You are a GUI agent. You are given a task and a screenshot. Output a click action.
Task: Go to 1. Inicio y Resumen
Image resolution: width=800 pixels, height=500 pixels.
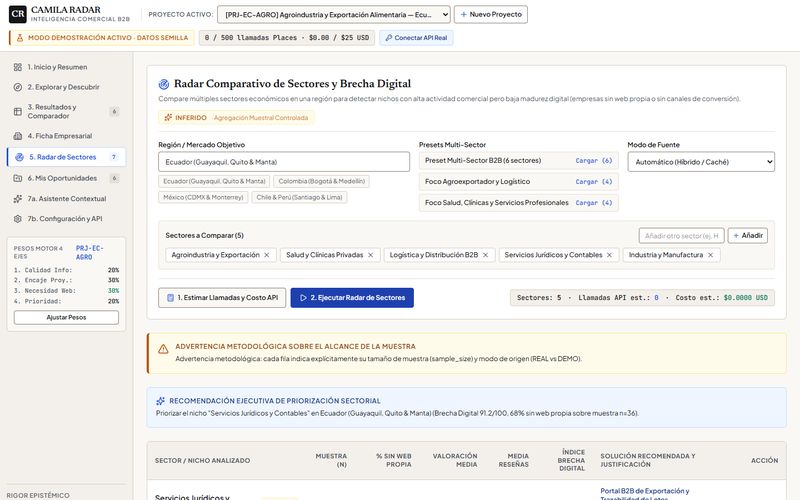(x=66, y=67)
